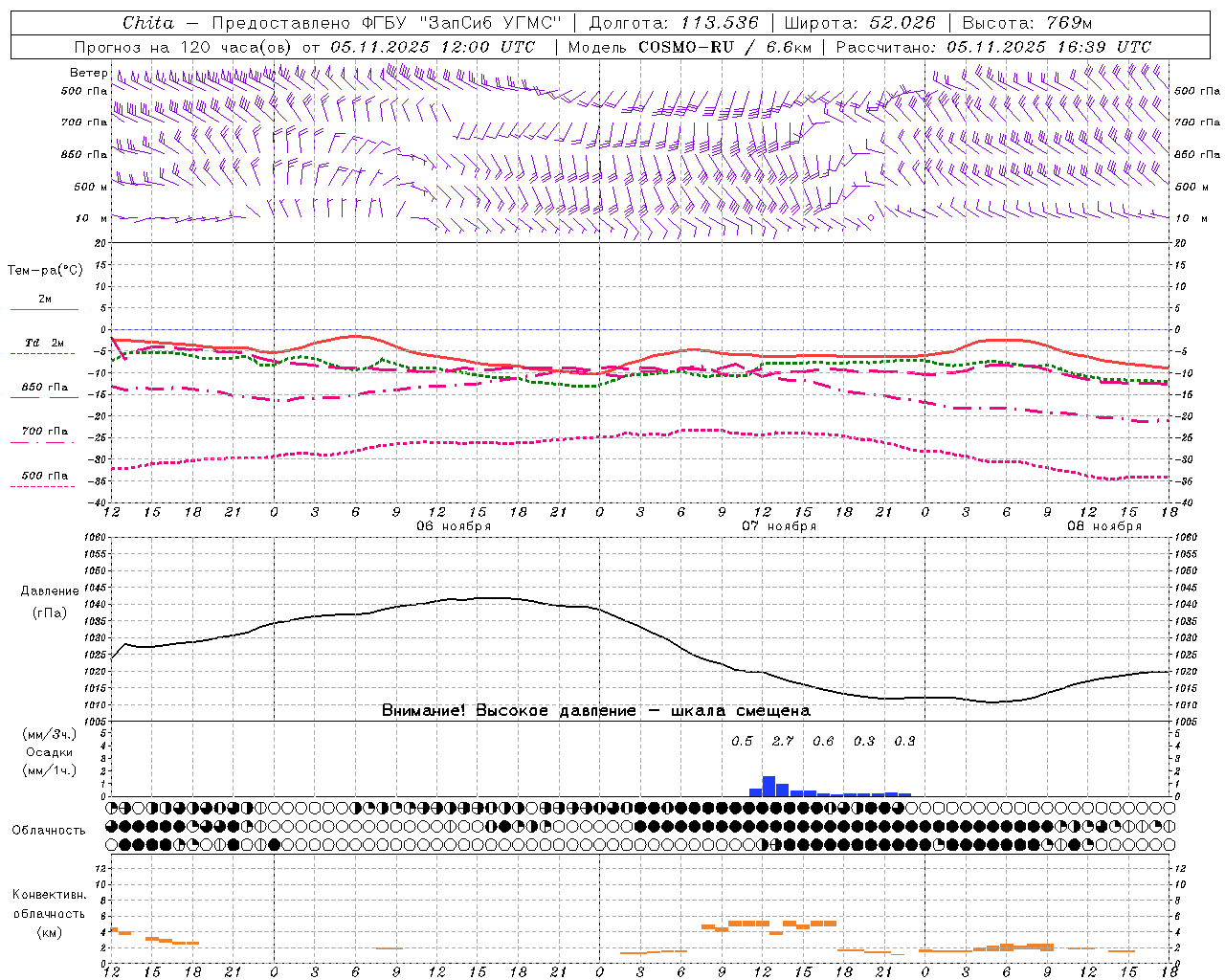Click the station name Chita in header
This screenshot has width=1225, height=980.
coord(148,23)
